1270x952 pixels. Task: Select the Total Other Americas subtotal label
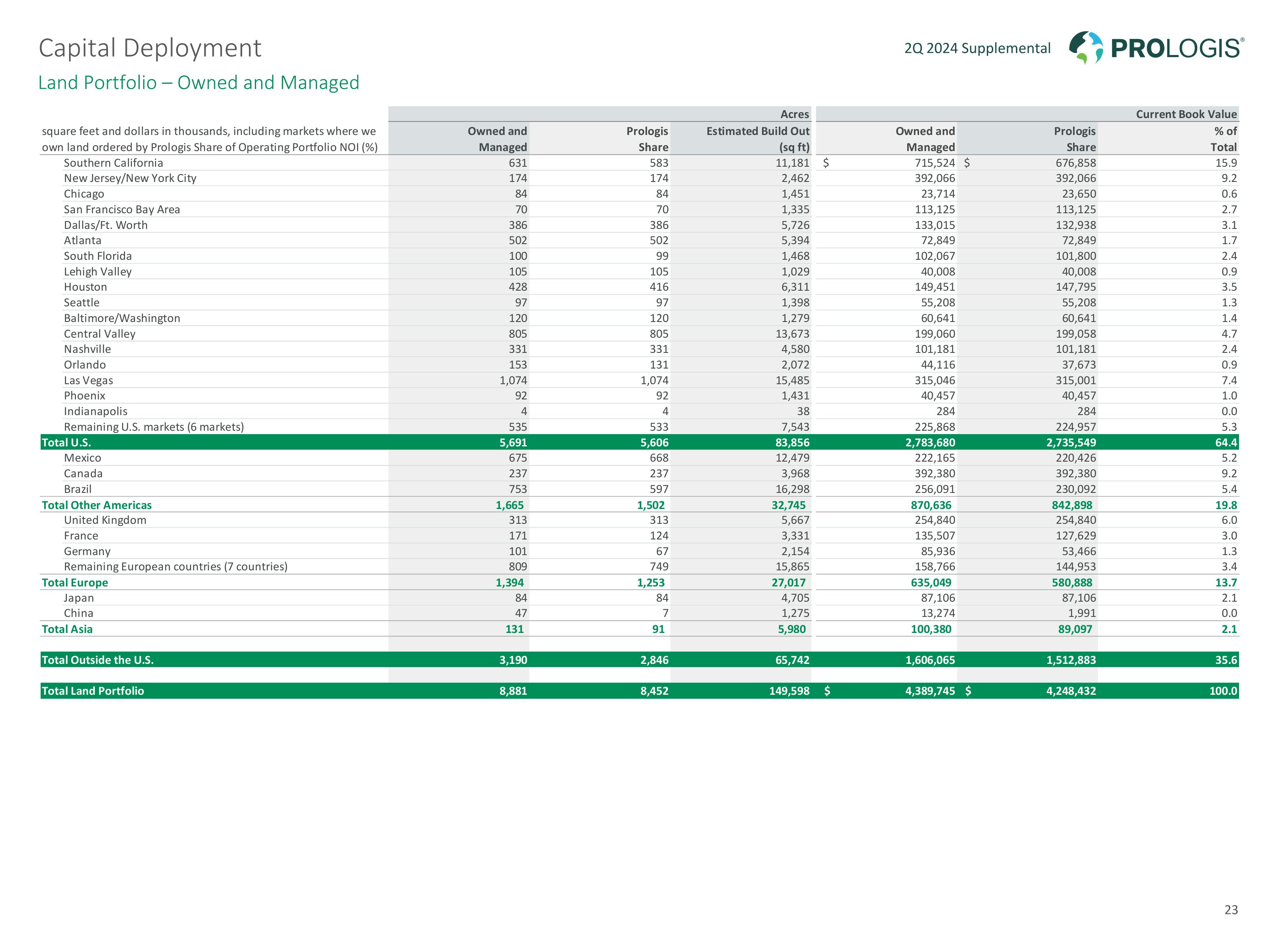(97, 505)
